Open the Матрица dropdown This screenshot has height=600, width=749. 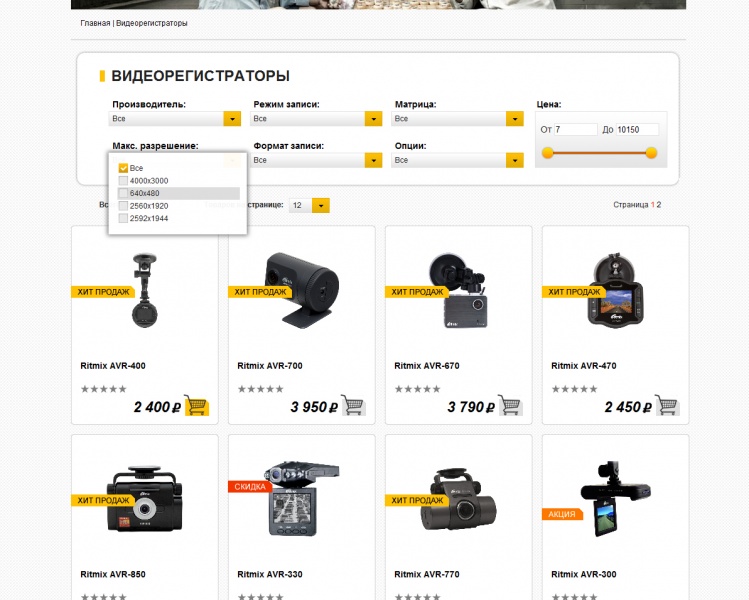tap(457, 118)
